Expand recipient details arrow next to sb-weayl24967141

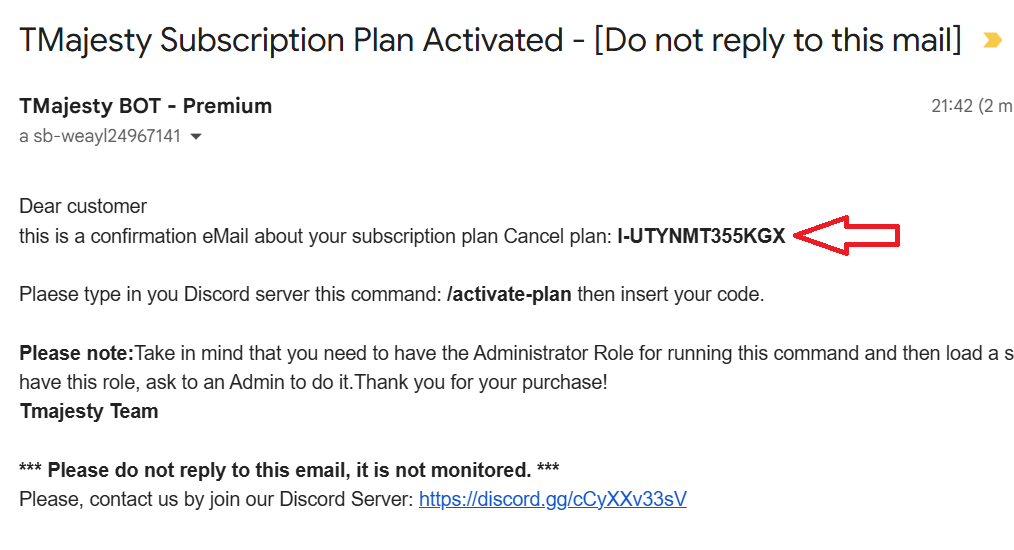point(196,136)
